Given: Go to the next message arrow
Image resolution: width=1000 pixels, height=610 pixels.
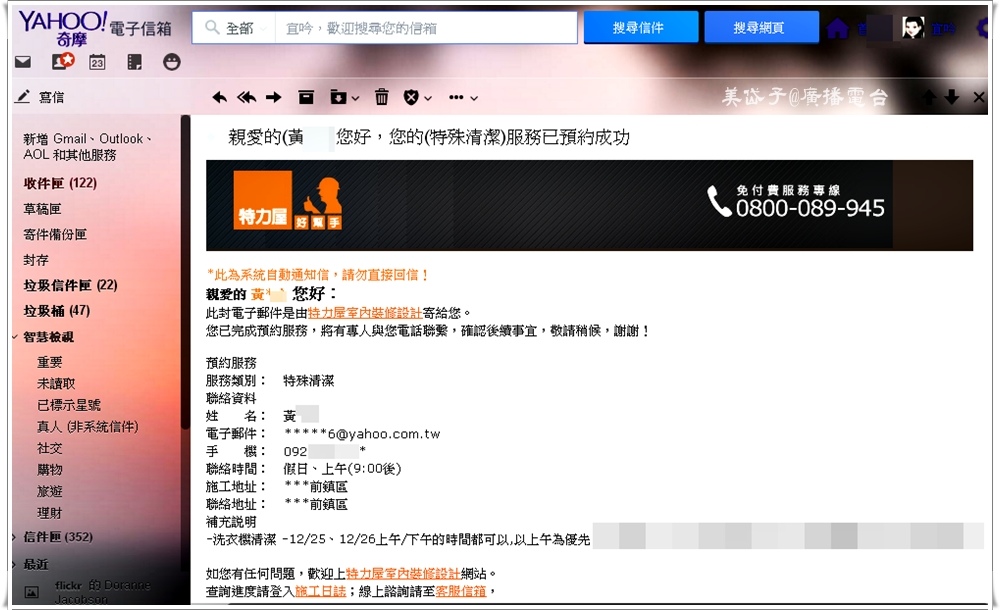Looking at the screenshot, I should point(952,97).
